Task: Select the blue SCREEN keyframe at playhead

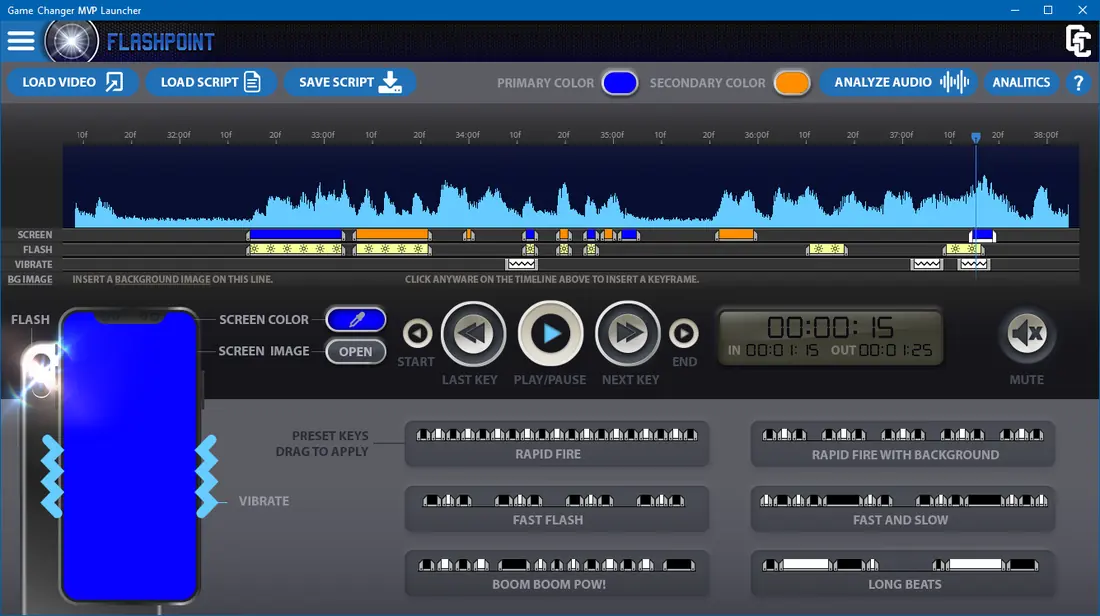Action: point(982,235)
